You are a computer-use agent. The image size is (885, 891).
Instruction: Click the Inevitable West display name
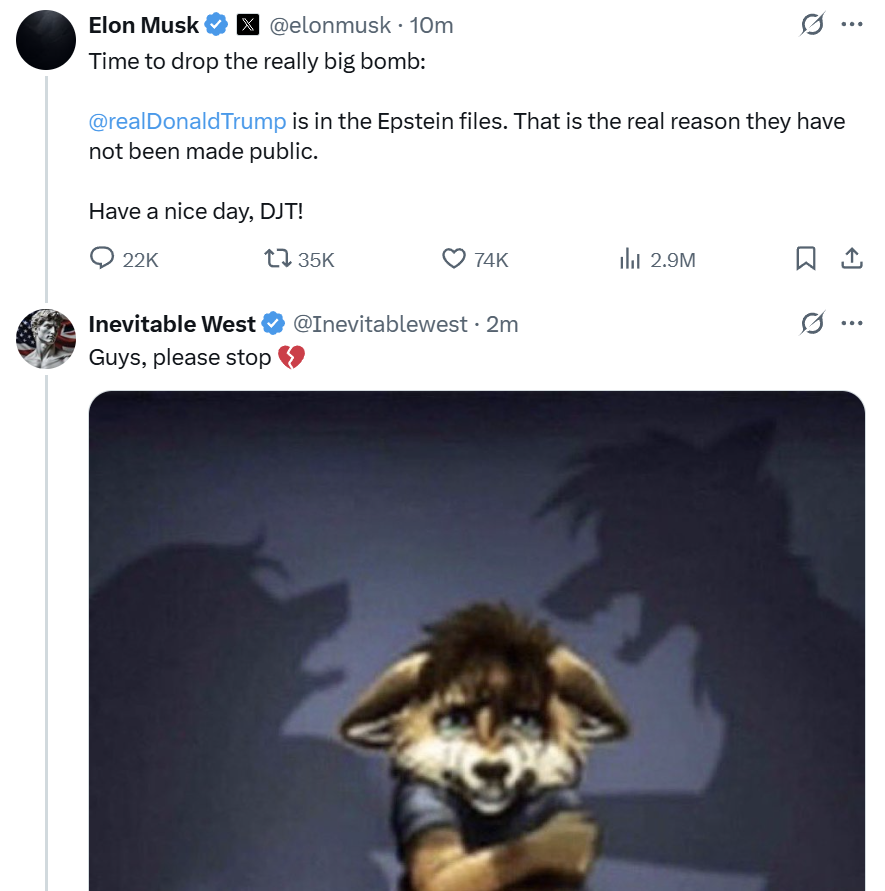[172, 324]
